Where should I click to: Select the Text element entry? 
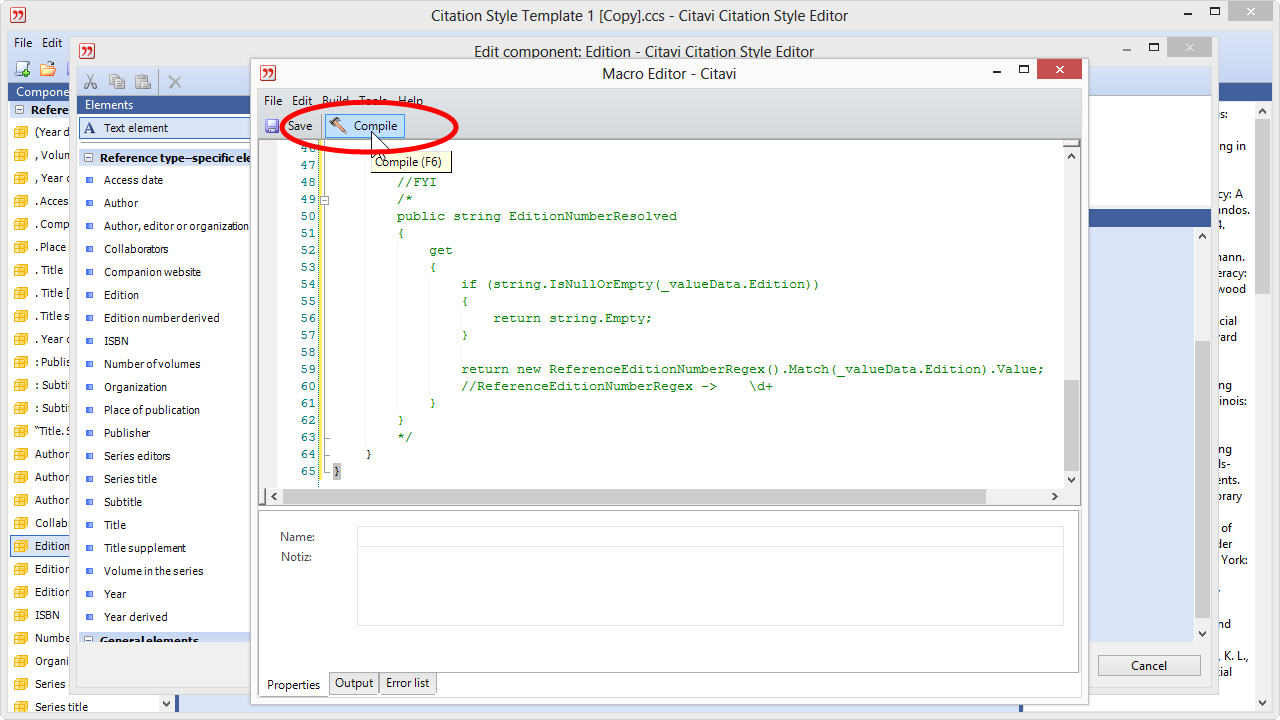[165, 128]
